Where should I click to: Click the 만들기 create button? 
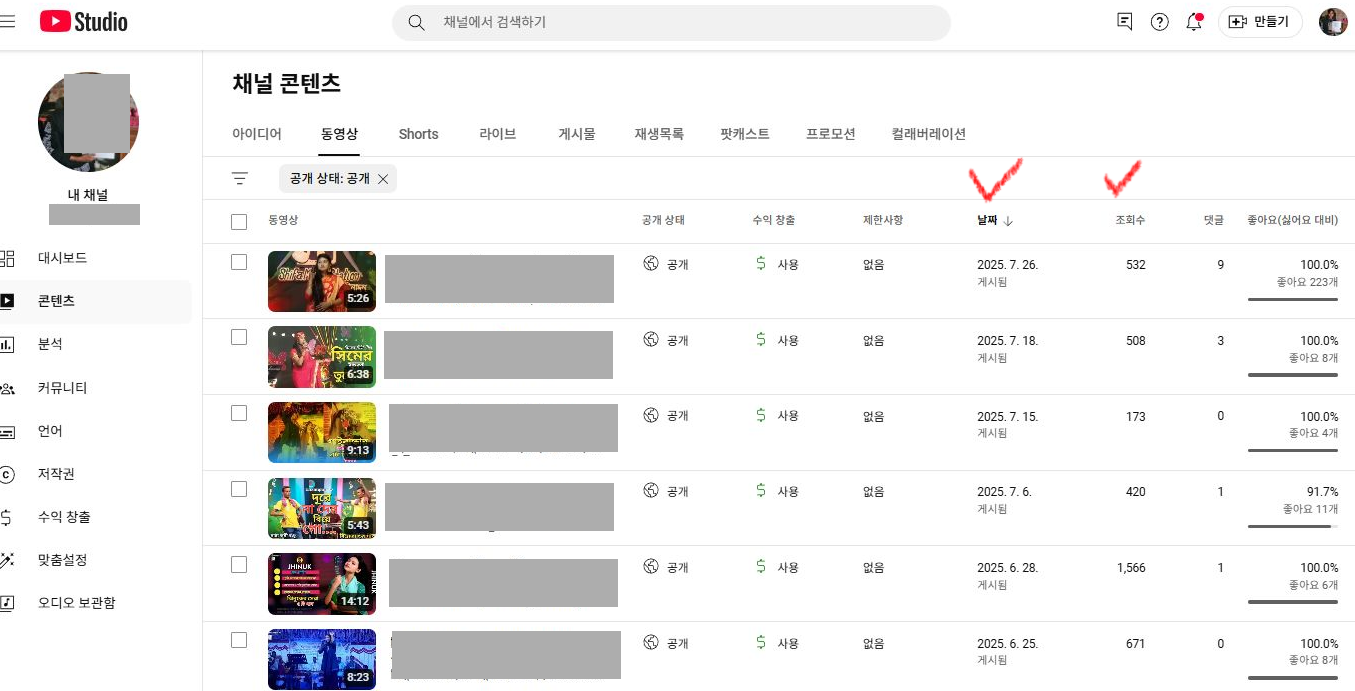[x=1259, y=22]
